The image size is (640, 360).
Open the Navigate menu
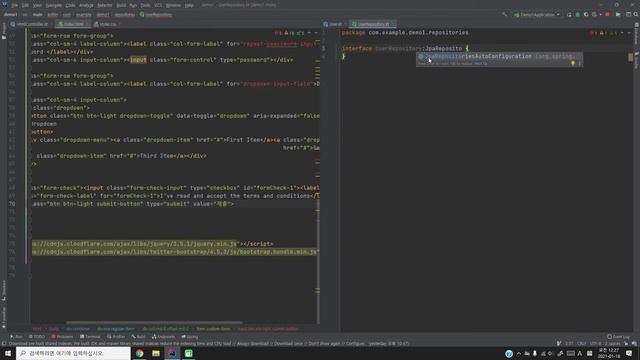(53, 5)
